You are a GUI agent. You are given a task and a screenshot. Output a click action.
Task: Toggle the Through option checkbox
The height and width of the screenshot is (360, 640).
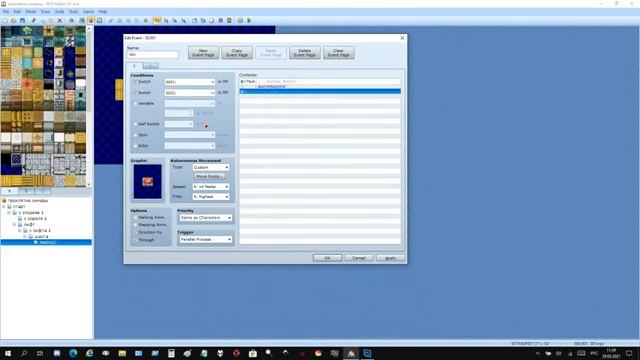coord(136,240)
